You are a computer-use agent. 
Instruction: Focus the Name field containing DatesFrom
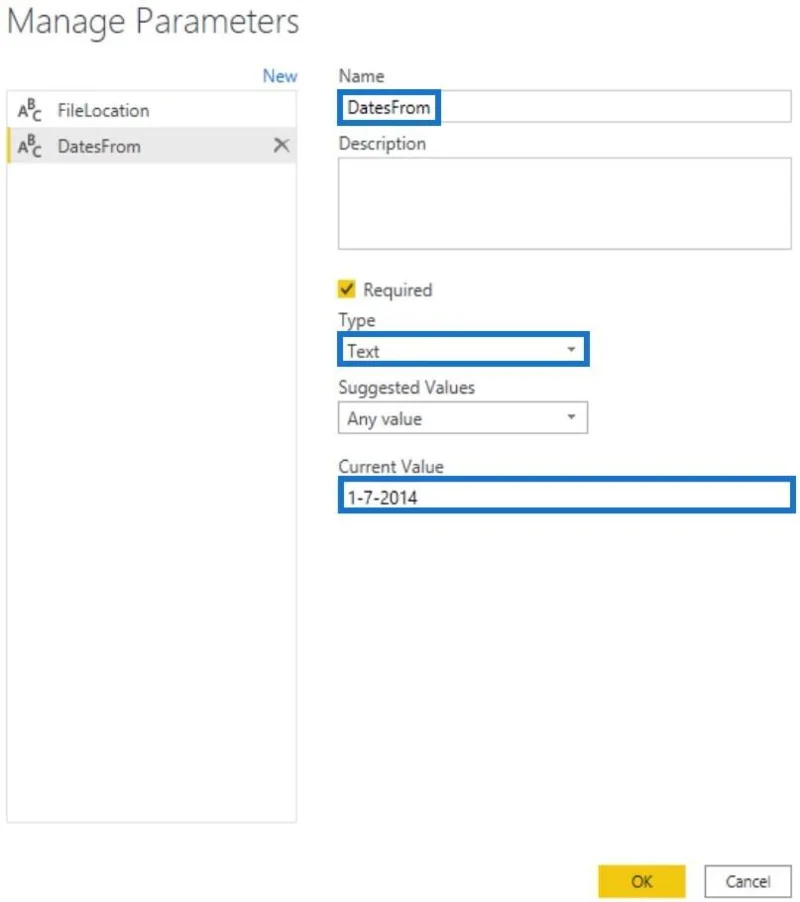565,107
